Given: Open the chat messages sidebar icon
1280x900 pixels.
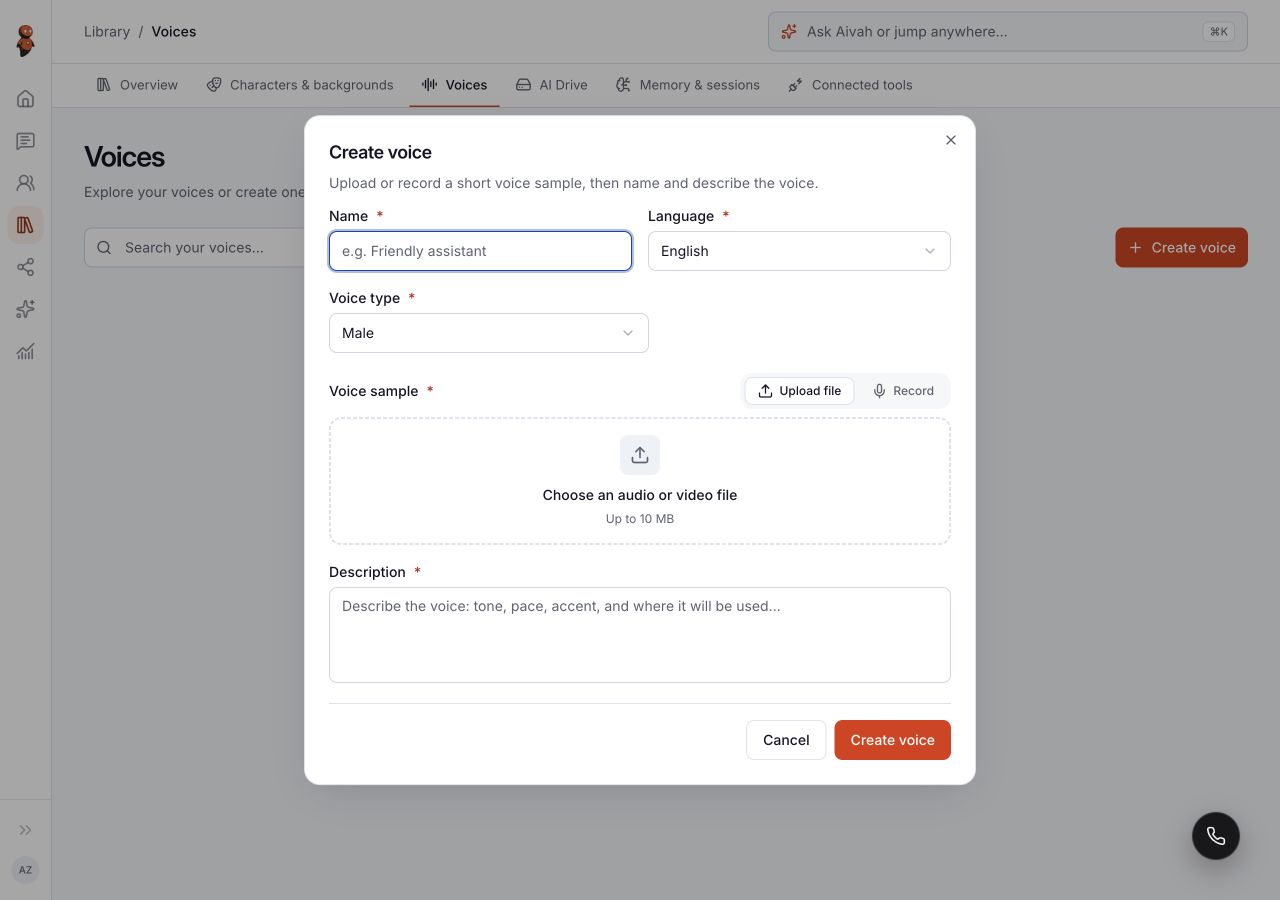Looking at the screenshot, I should pyautogui.click(x=26, y=141).
